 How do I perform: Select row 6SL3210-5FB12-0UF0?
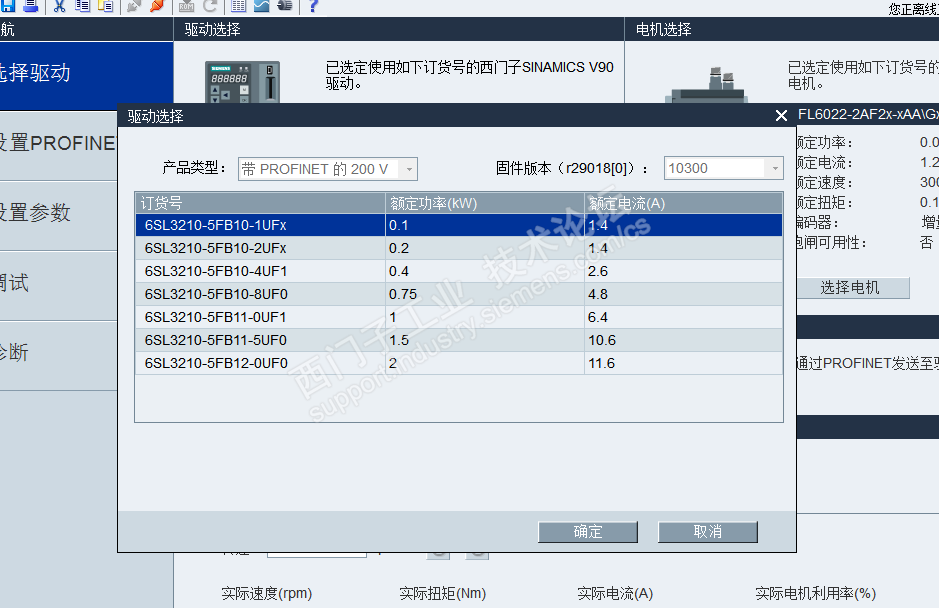pyautogui.click(x=459, y=363)
